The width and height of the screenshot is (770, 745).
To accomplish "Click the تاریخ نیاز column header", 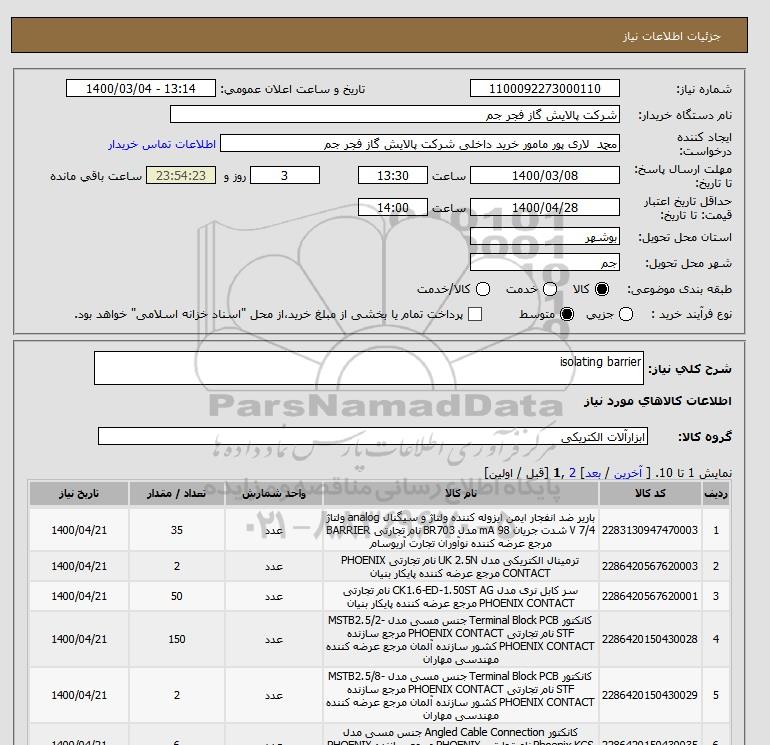I will pyautogui.click(x=79, y=494).
